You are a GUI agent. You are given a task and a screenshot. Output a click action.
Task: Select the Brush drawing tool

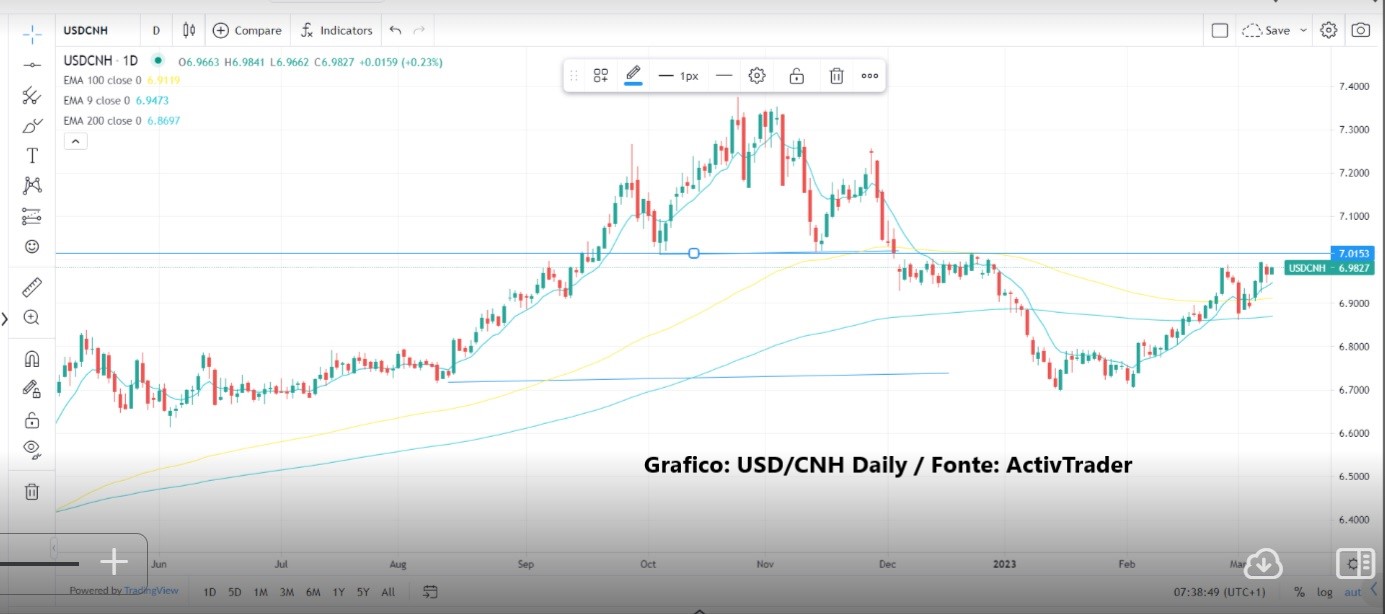(x=31, y=124)
